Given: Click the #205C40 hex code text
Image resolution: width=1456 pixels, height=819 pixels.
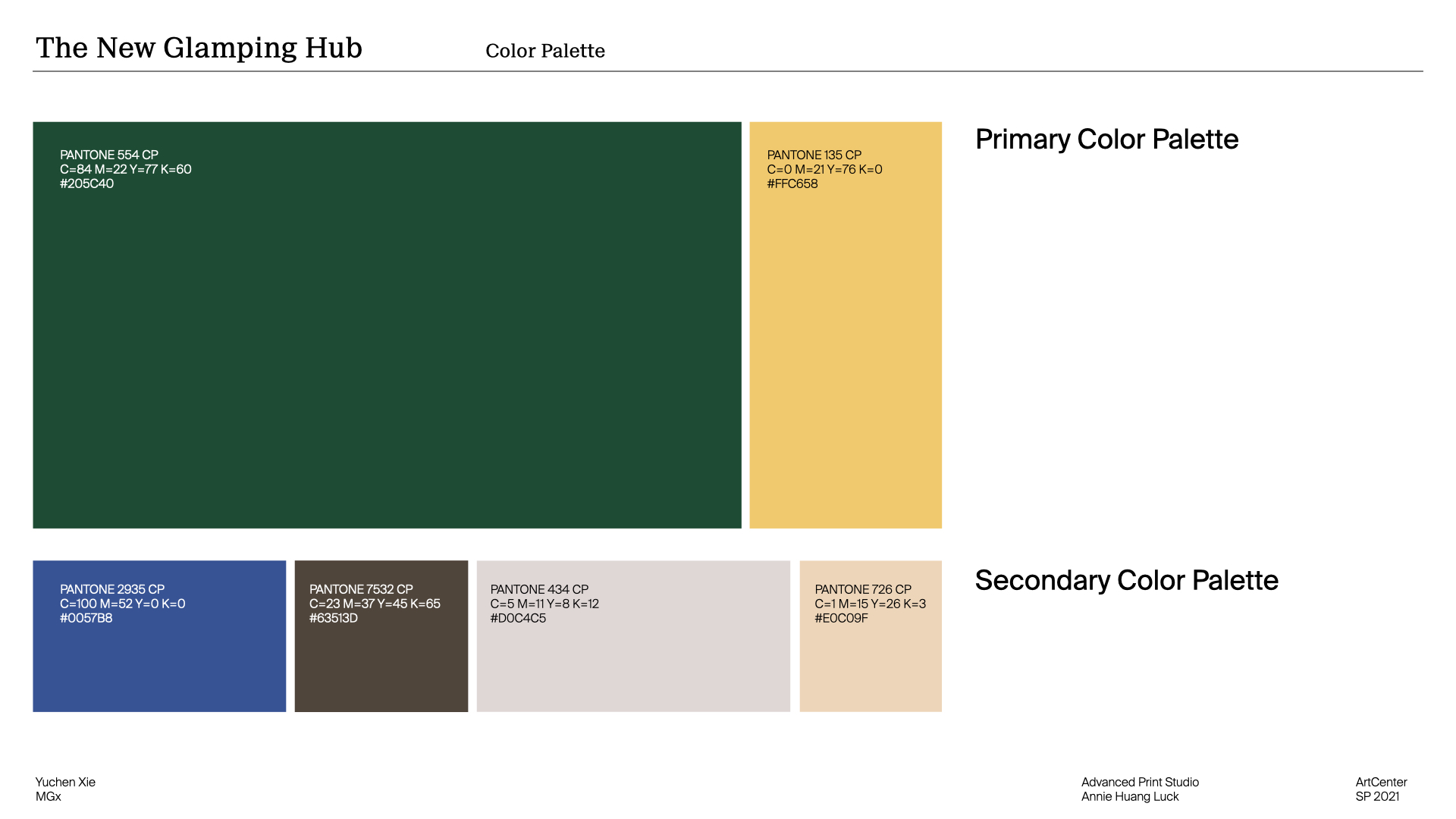Looking at the screenshot, I should click(87, 184).
